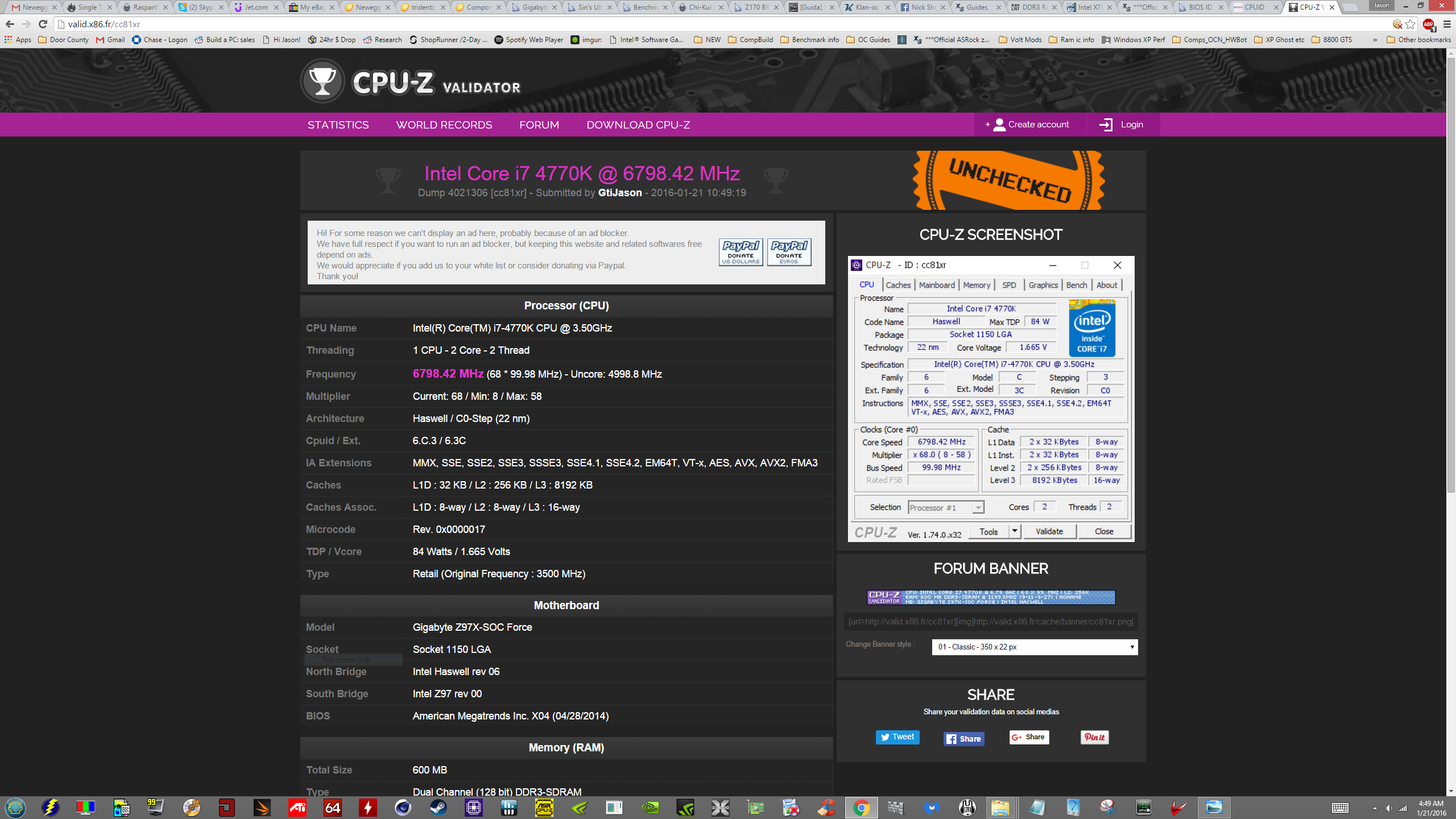Open the Spotify Web Player bookmark
The image size is (1456, 819).
[x=529, y=39]
